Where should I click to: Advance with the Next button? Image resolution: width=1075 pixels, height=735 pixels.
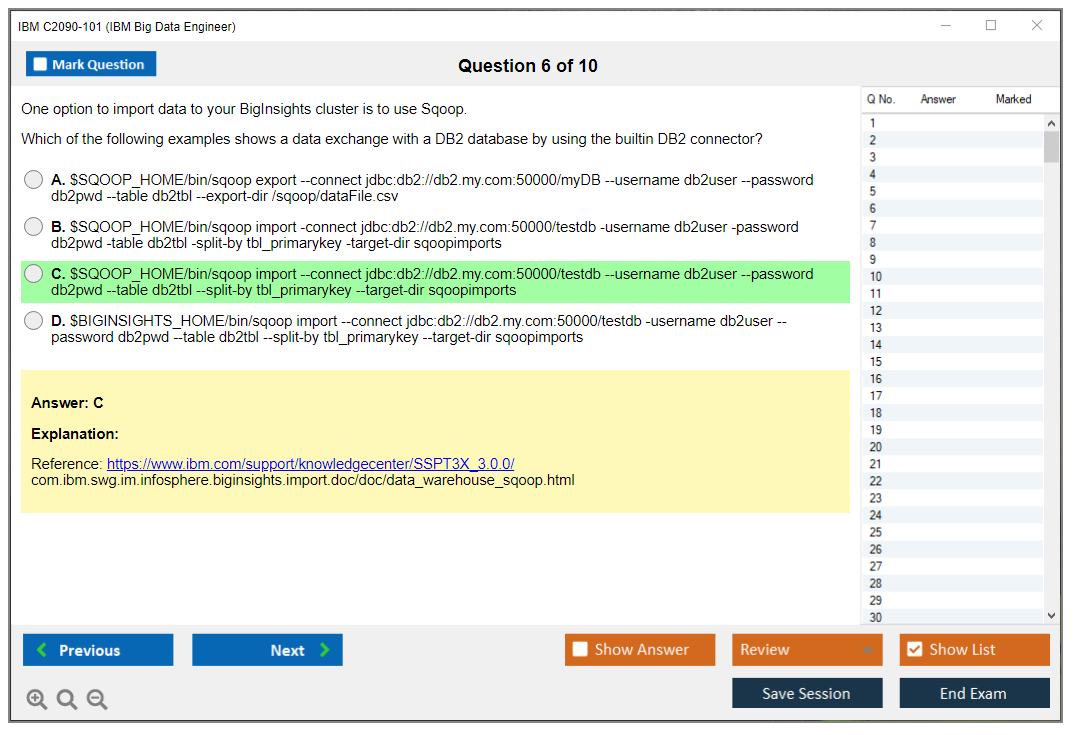267,650
